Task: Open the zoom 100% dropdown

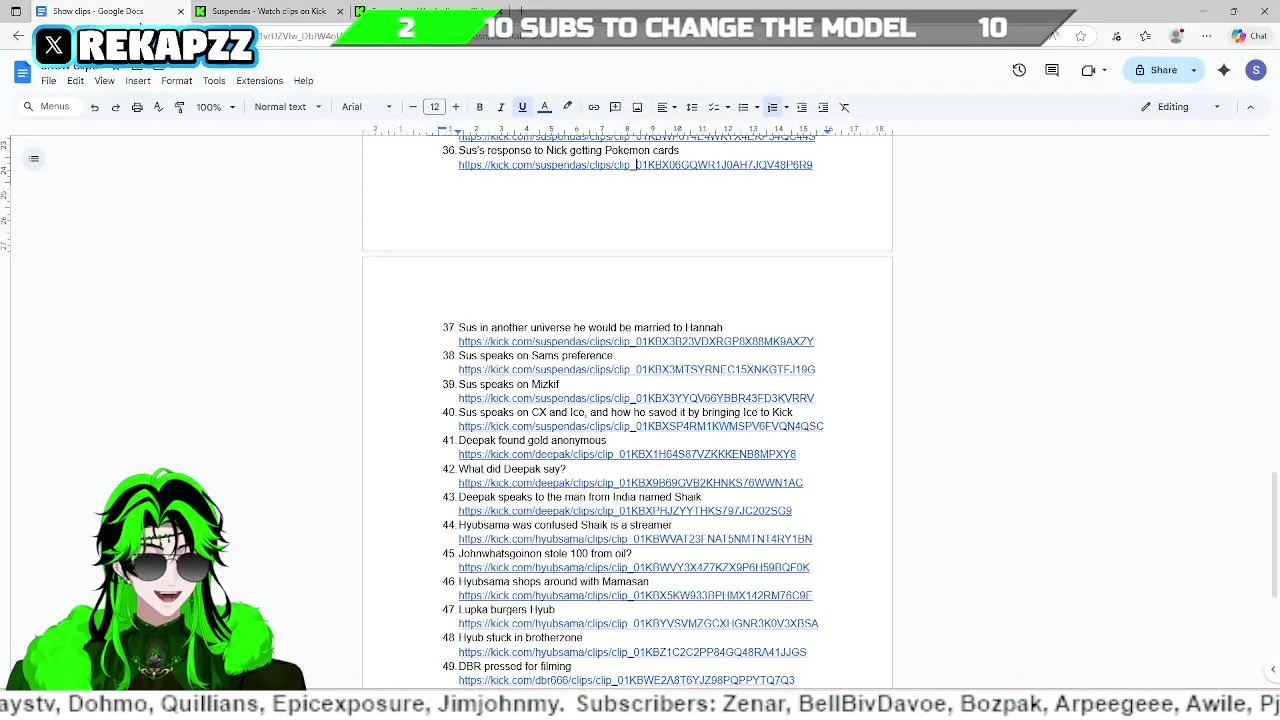Action: 216,107
